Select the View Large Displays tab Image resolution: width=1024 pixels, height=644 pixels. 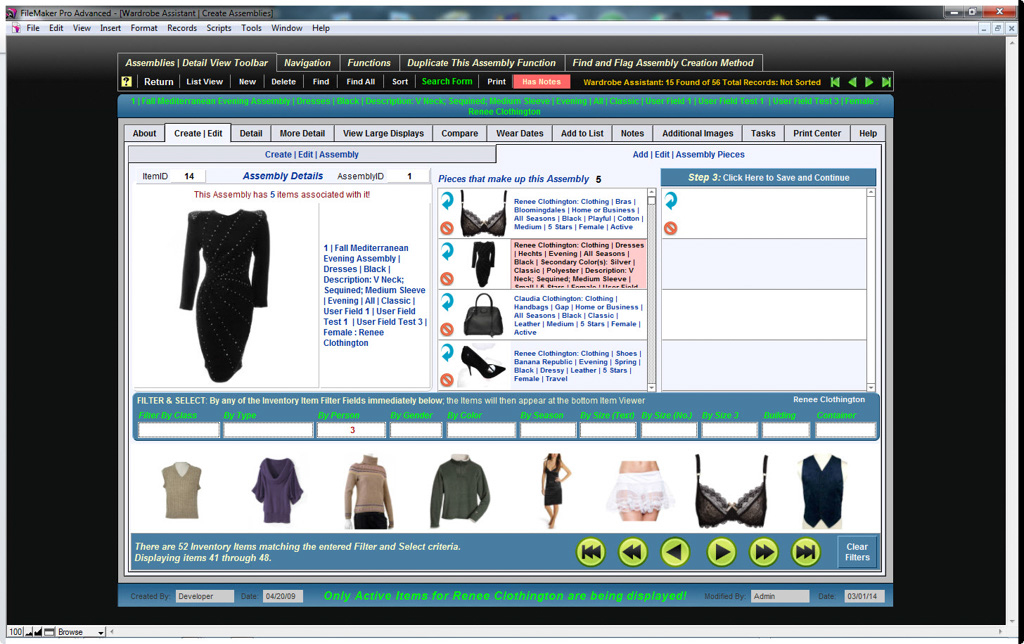[x=383, y=133]
